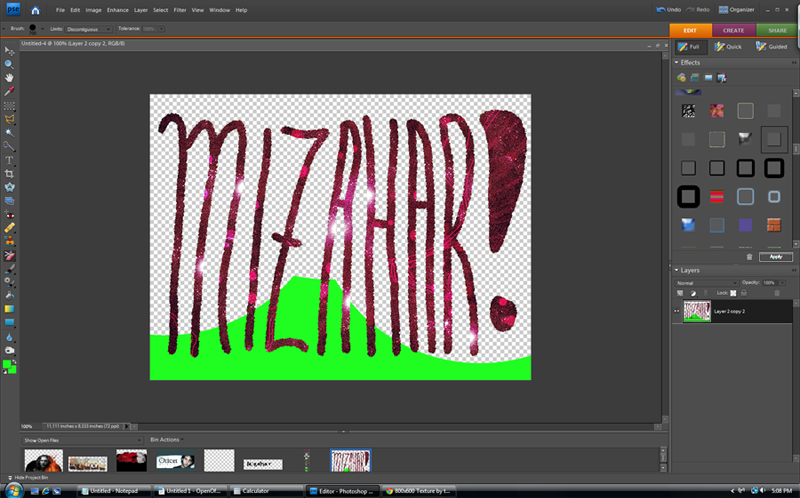Open the Bin Actions dropdown
Viewport: 800px width, 498px height.
(166, 440)
